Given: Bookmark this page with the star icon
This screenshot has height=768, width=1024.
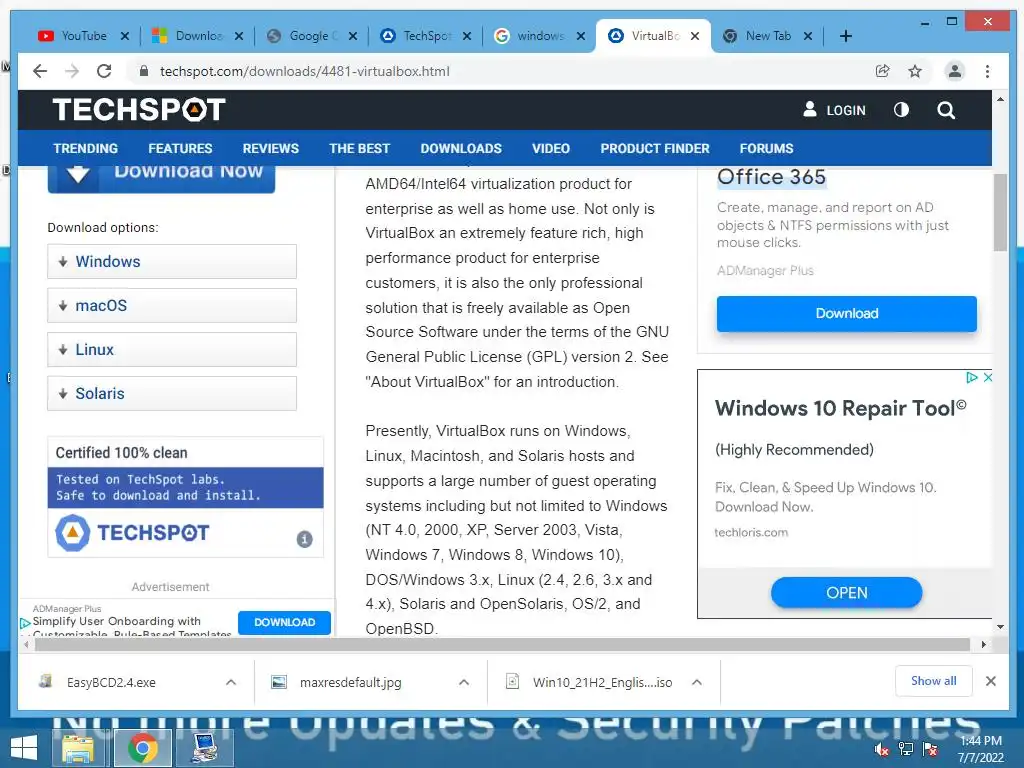Looking at the screenshot, I should pos(915,71).
